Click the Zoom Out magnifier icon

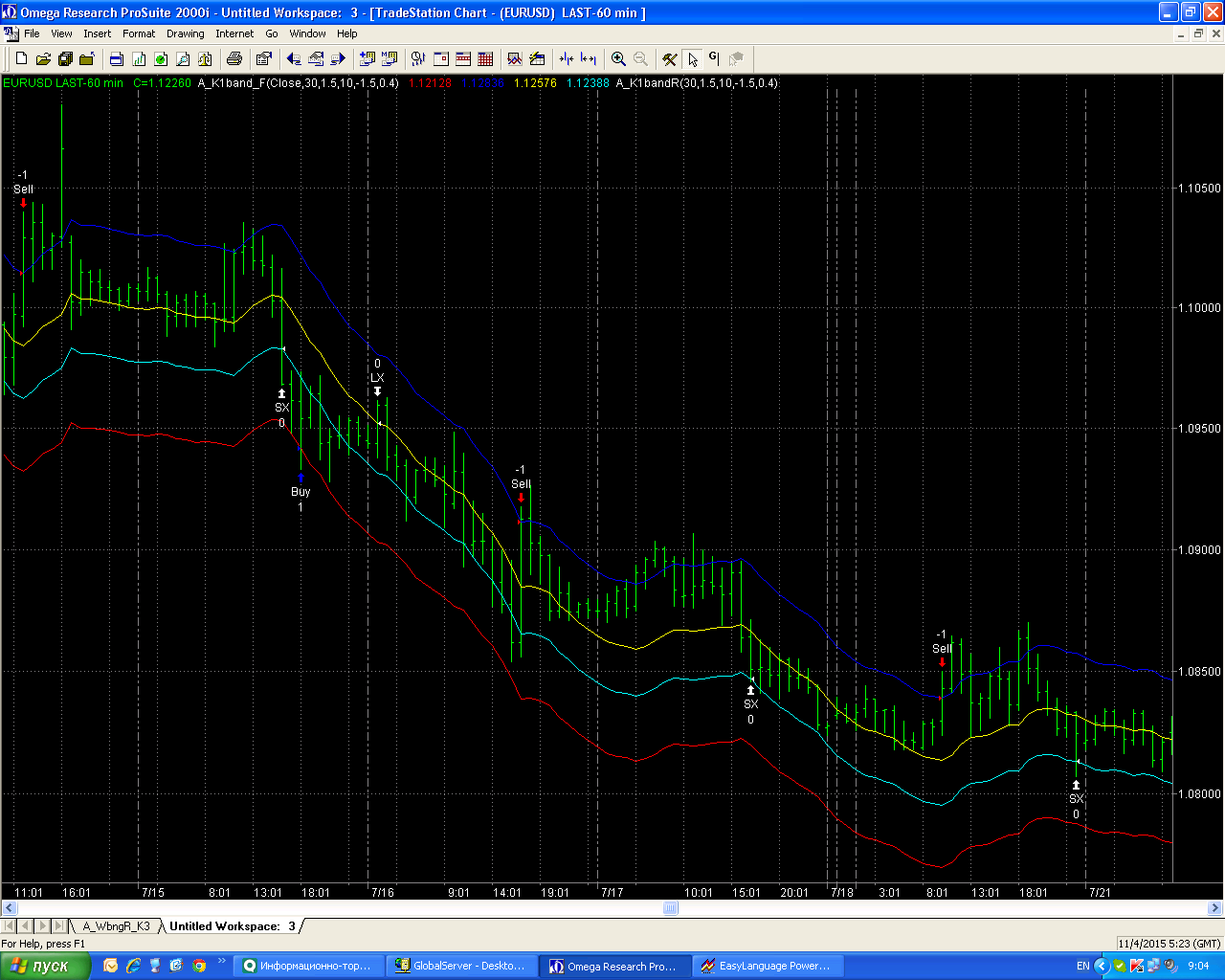(x=640, y=58)
